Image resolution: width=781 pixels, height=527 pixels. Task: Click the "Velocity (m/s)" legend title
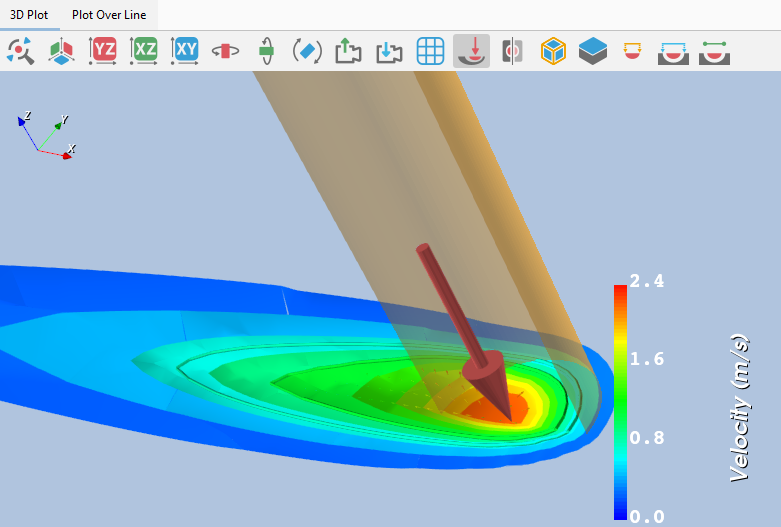coord(740,408)
